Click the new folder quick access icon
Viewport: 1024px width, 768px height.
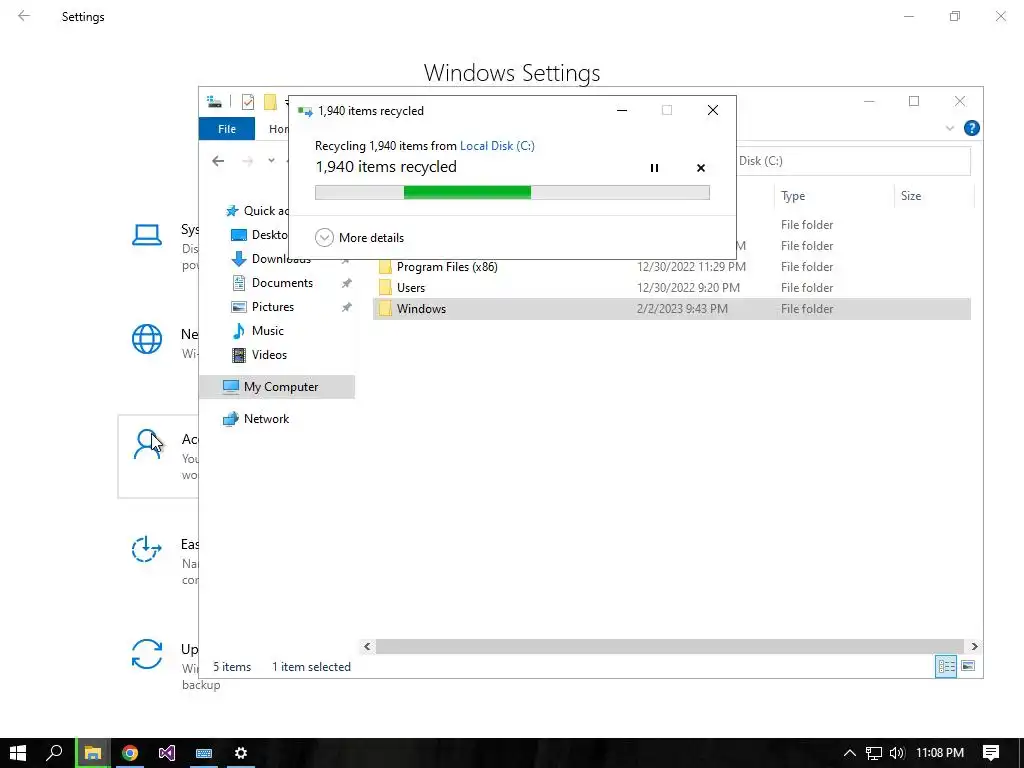[x=270, y=102]
